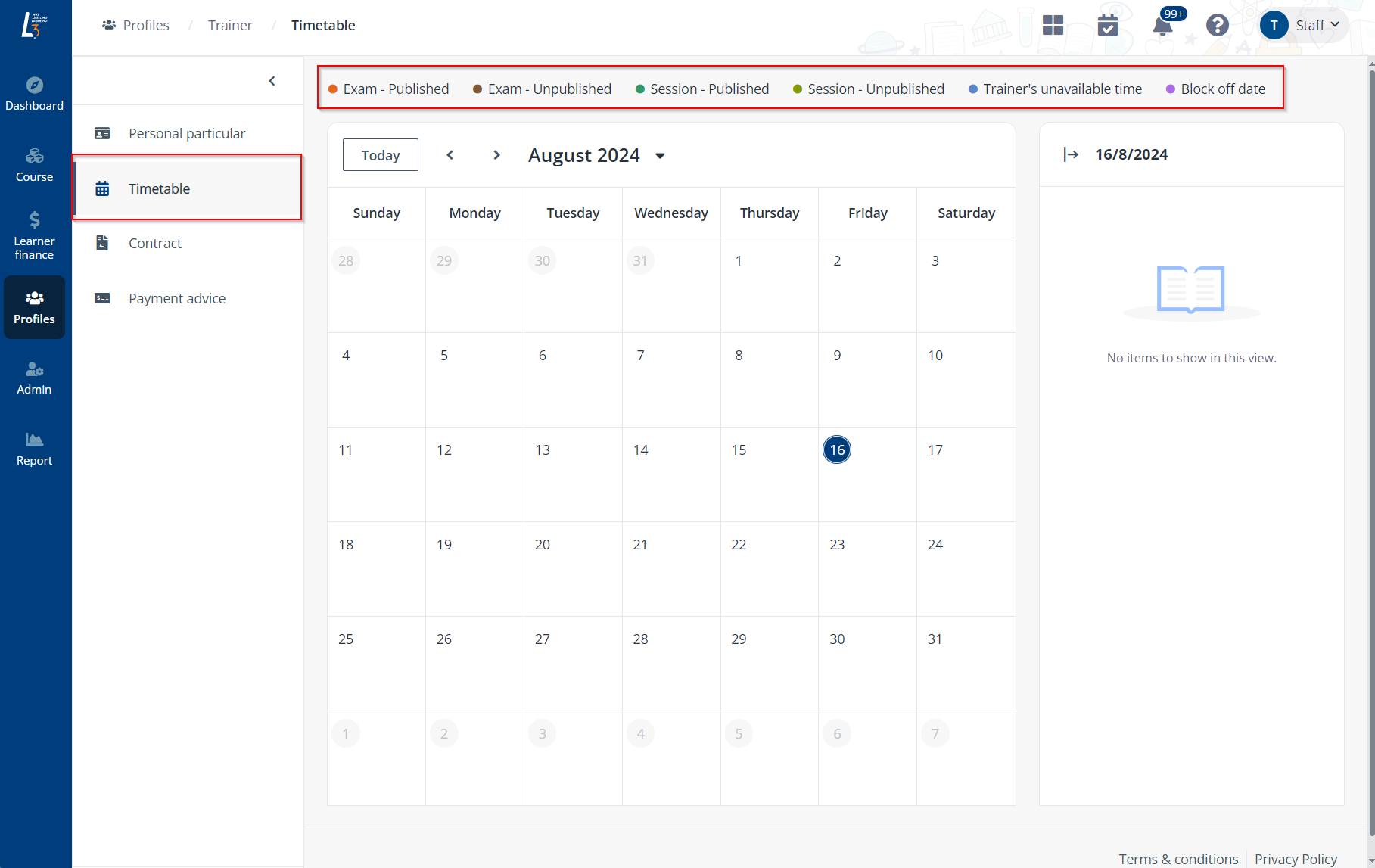Select Personal particular menu item
The image size is (1375, 868).
(187, 134)
